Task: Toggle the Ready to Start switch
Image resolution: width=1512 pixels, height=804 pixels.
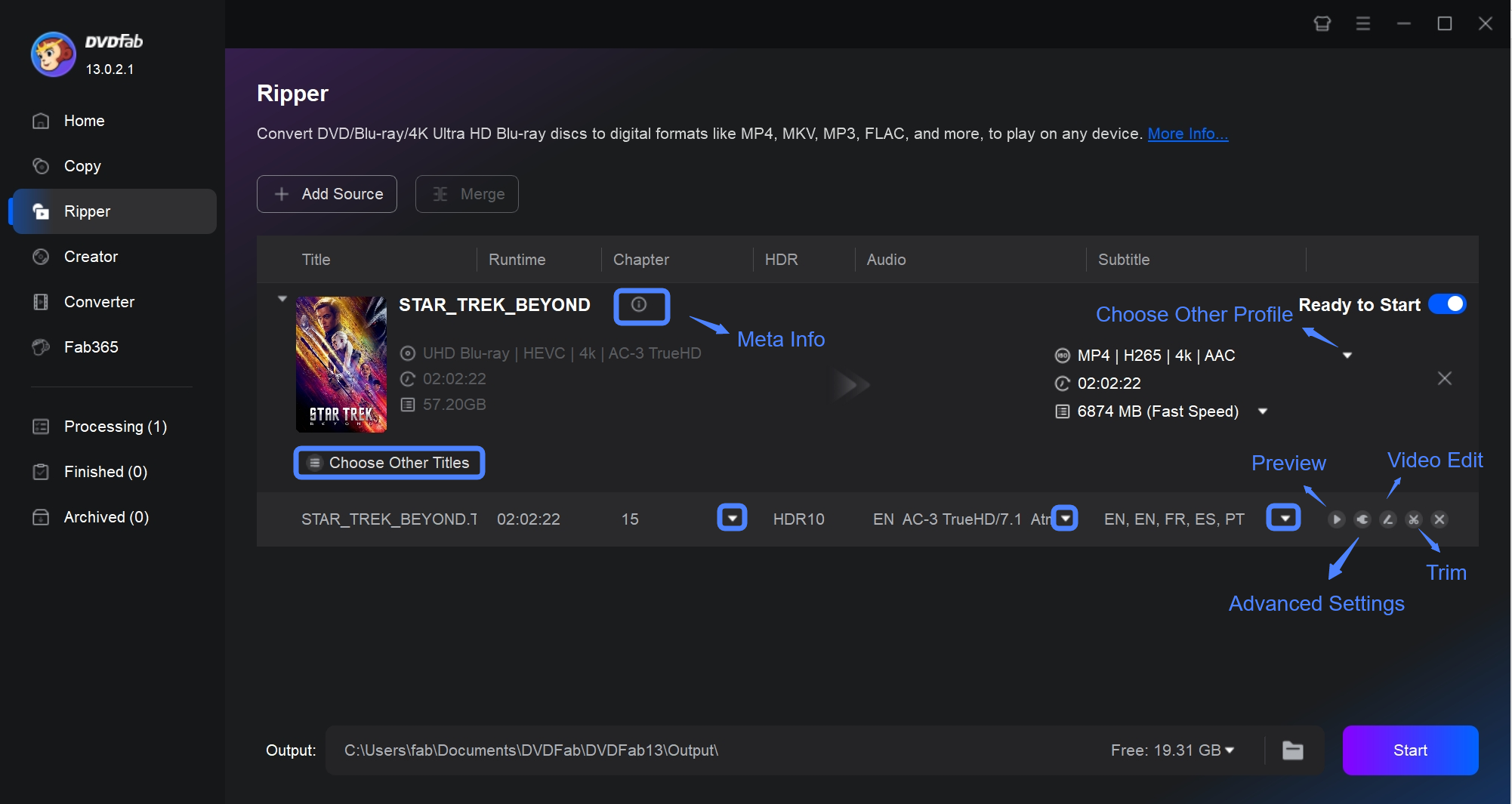Action: click(x=1447, y=304)
